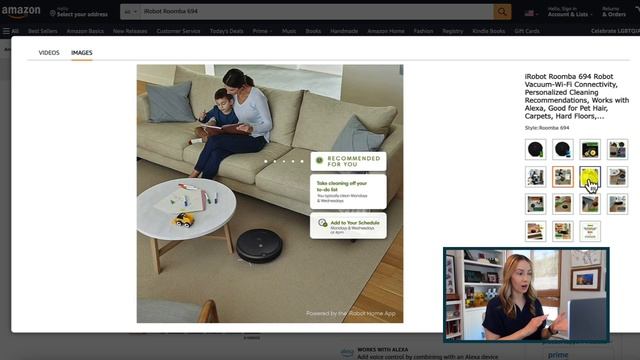Go to Returns & Orders

(x=614, y=12)
